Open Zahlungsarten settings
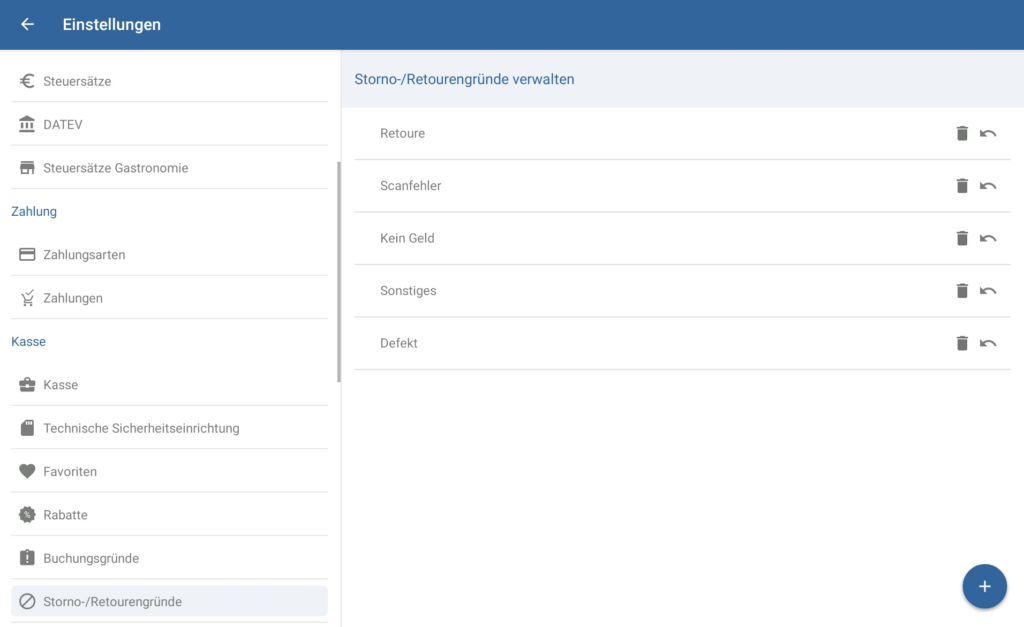The image size is (1024, 627). (84, 255)
